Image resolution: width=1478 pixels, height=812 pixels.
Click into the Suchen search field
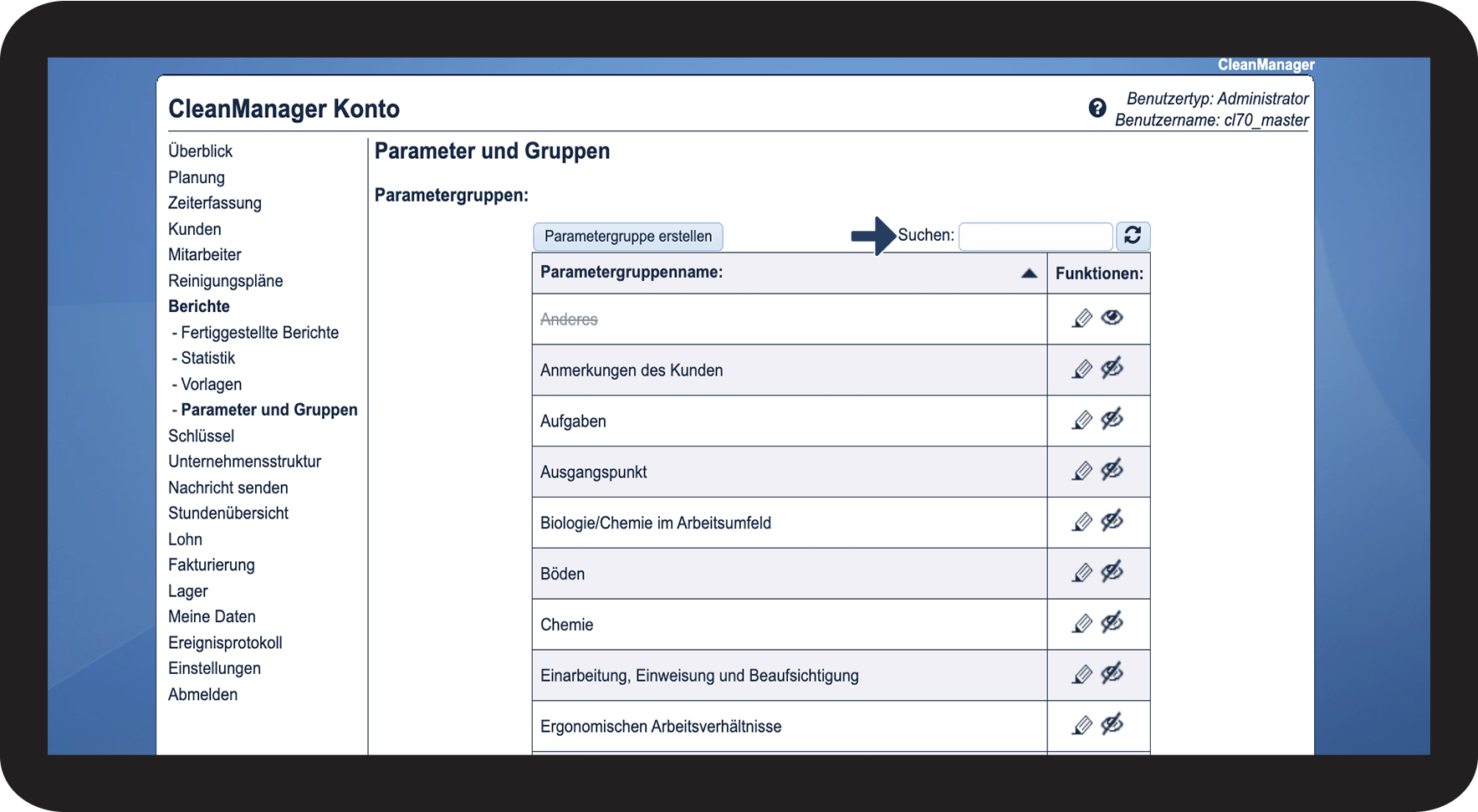click(x=1036, y=237)
